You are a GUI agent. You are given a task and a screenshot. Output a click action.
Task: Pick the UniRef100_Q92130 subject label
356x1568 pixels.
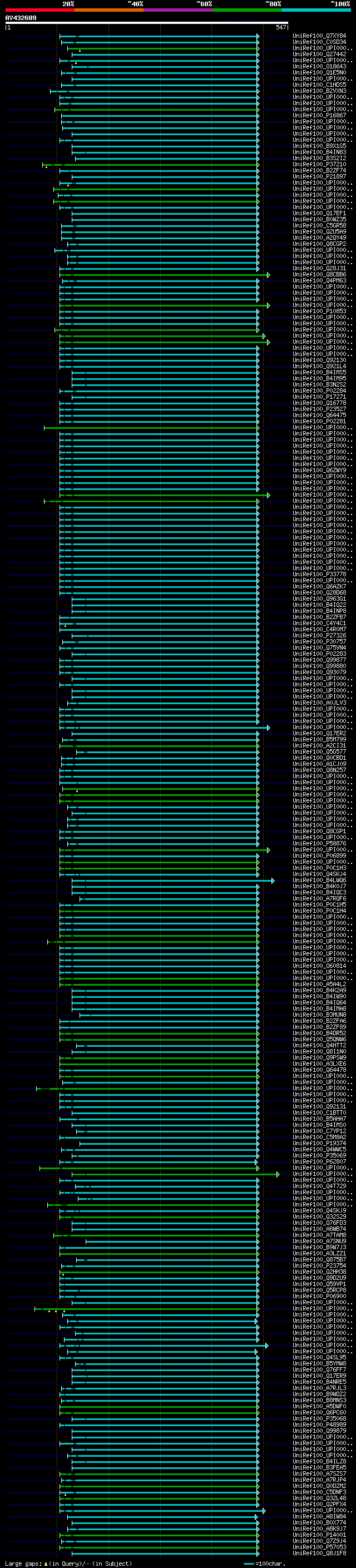(x=319, y=360)
